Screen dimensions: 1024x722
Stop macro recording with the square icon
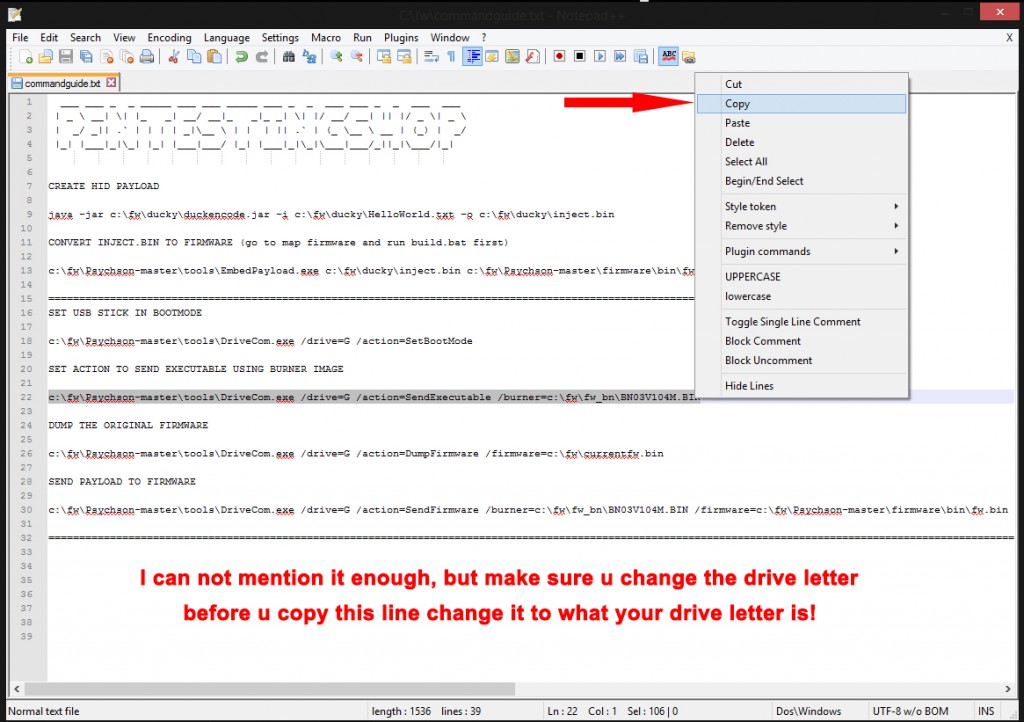(579, 57)
